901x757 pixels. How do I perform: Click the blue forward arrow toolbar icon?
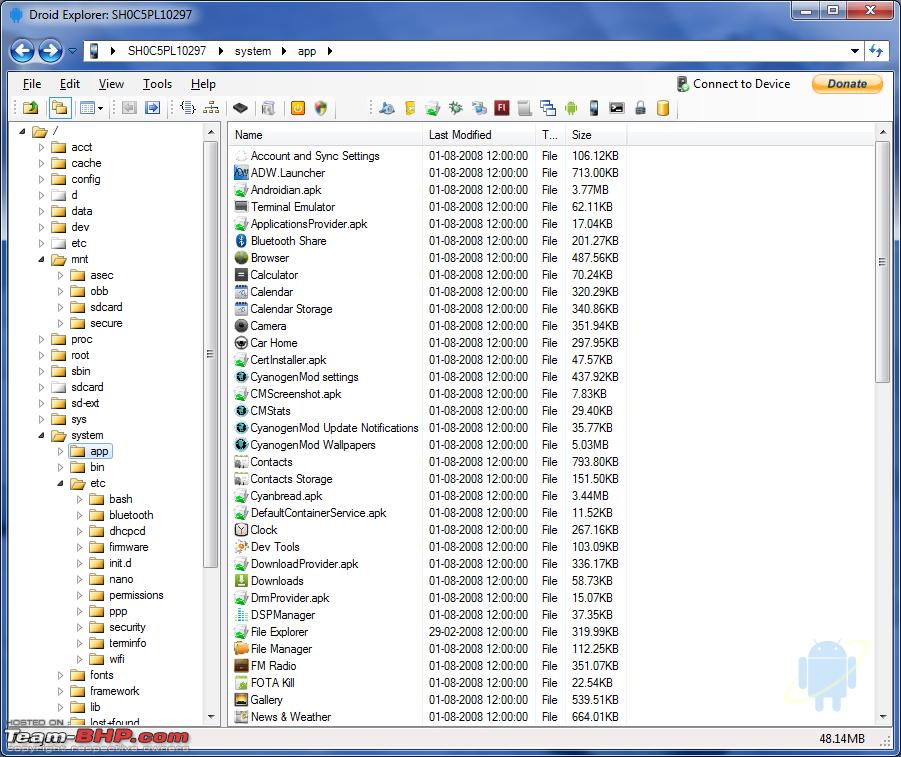tap(153, 107)
